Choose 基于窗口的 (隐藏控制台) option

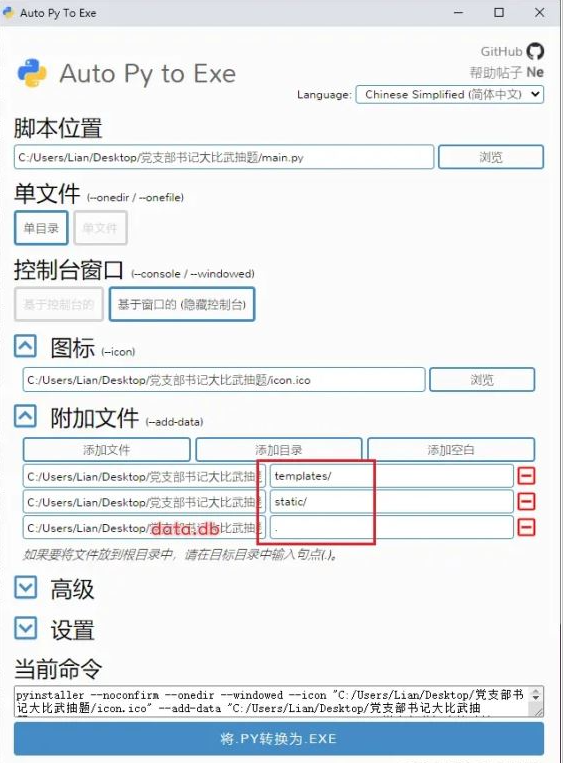[182, 305]
